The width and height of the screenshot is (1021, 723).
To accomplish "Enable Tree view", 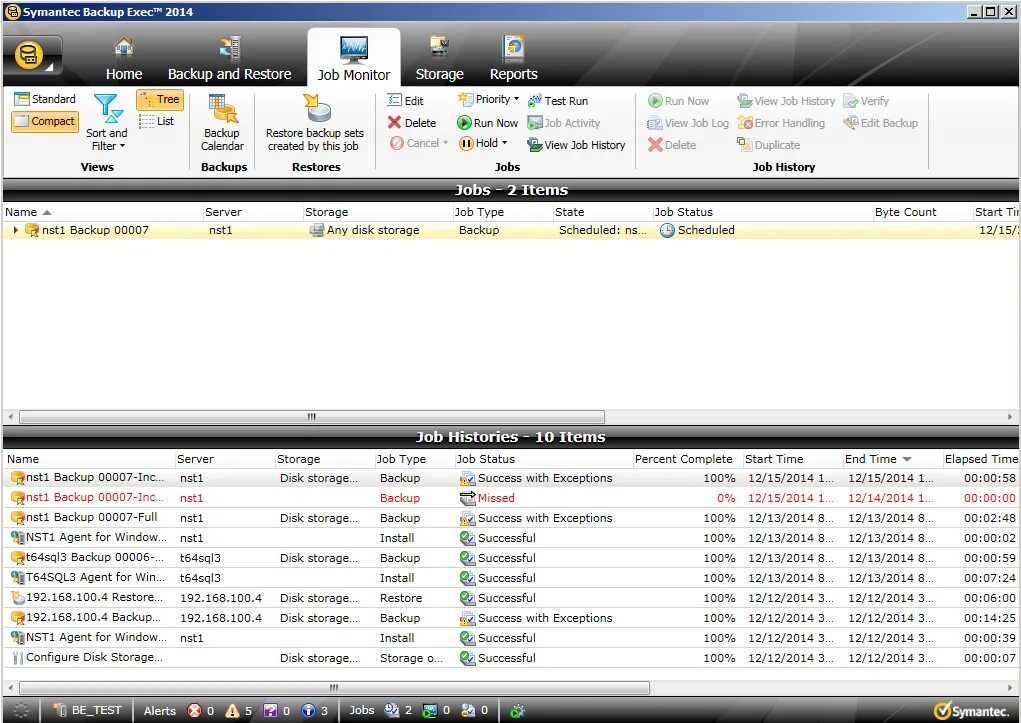I will [x=160, y=99].
